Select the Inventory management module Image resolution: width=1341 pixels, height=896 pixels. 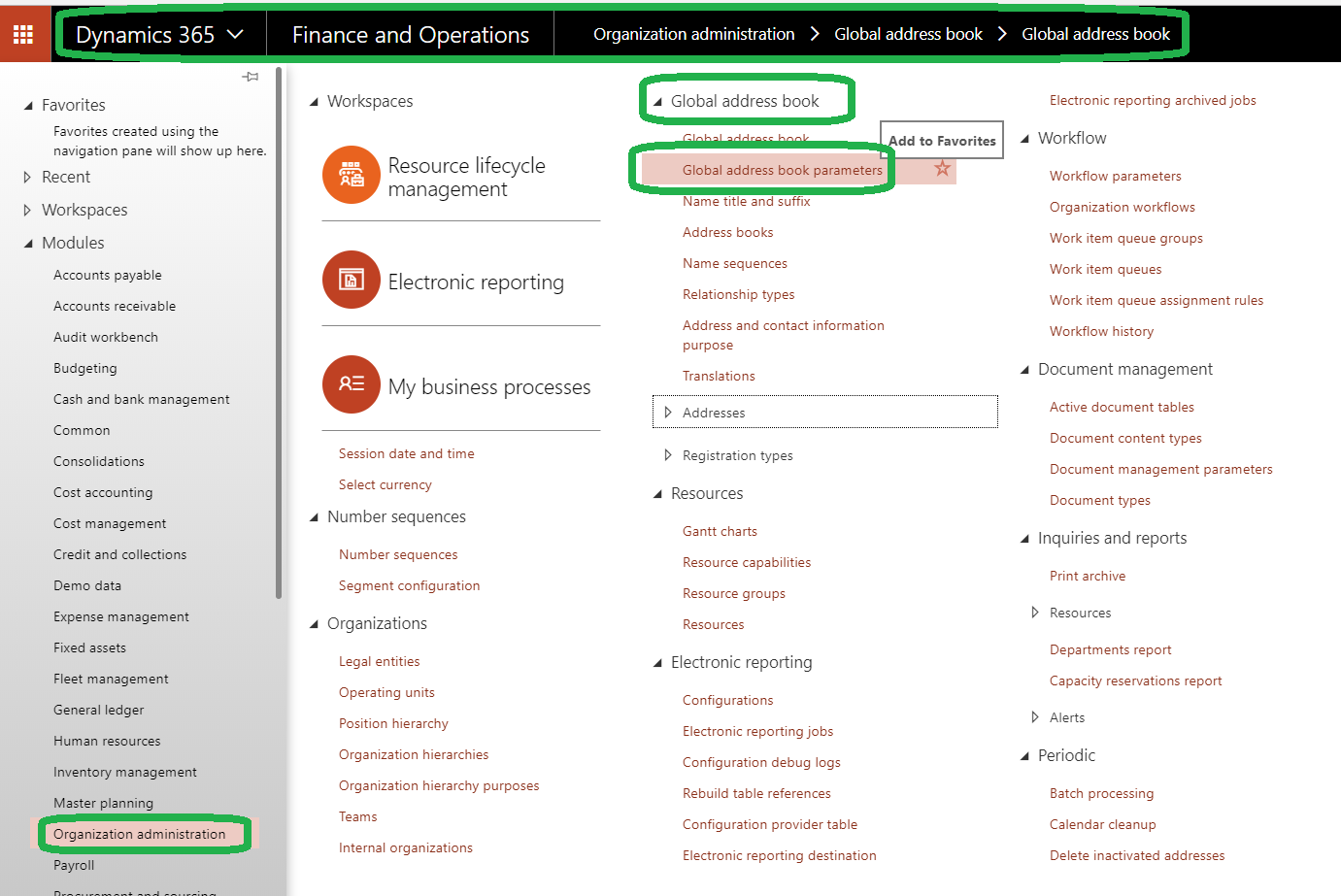[x=125, y=772]
